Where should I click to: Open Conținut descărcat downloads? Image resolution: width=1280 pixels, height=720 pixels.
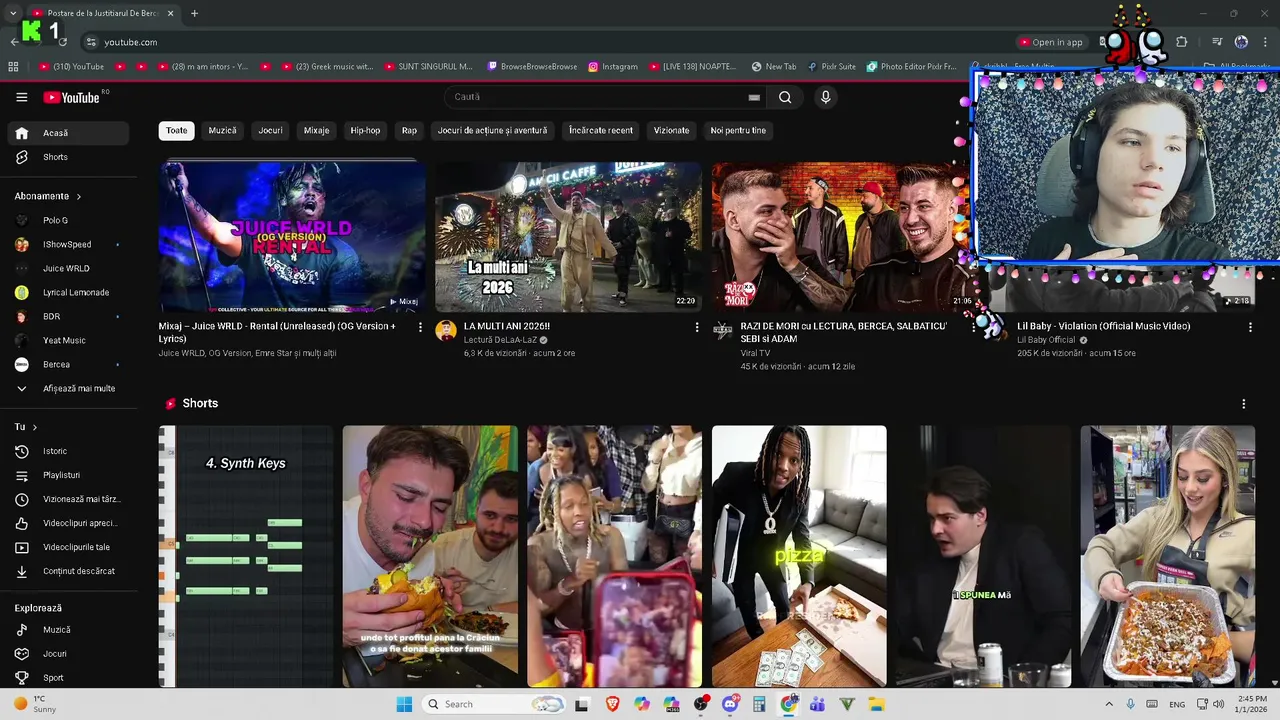68,571
